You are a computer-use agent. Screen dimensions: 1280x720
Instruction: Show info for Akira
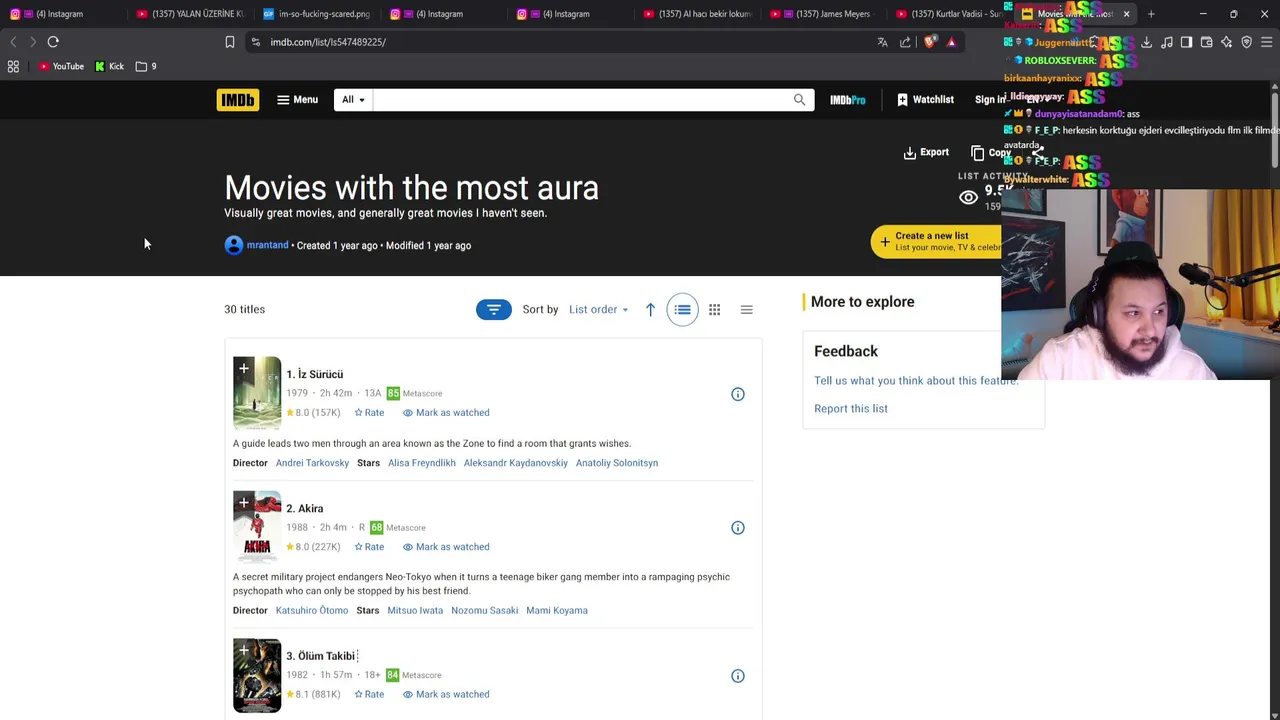[x=738, y=528]
